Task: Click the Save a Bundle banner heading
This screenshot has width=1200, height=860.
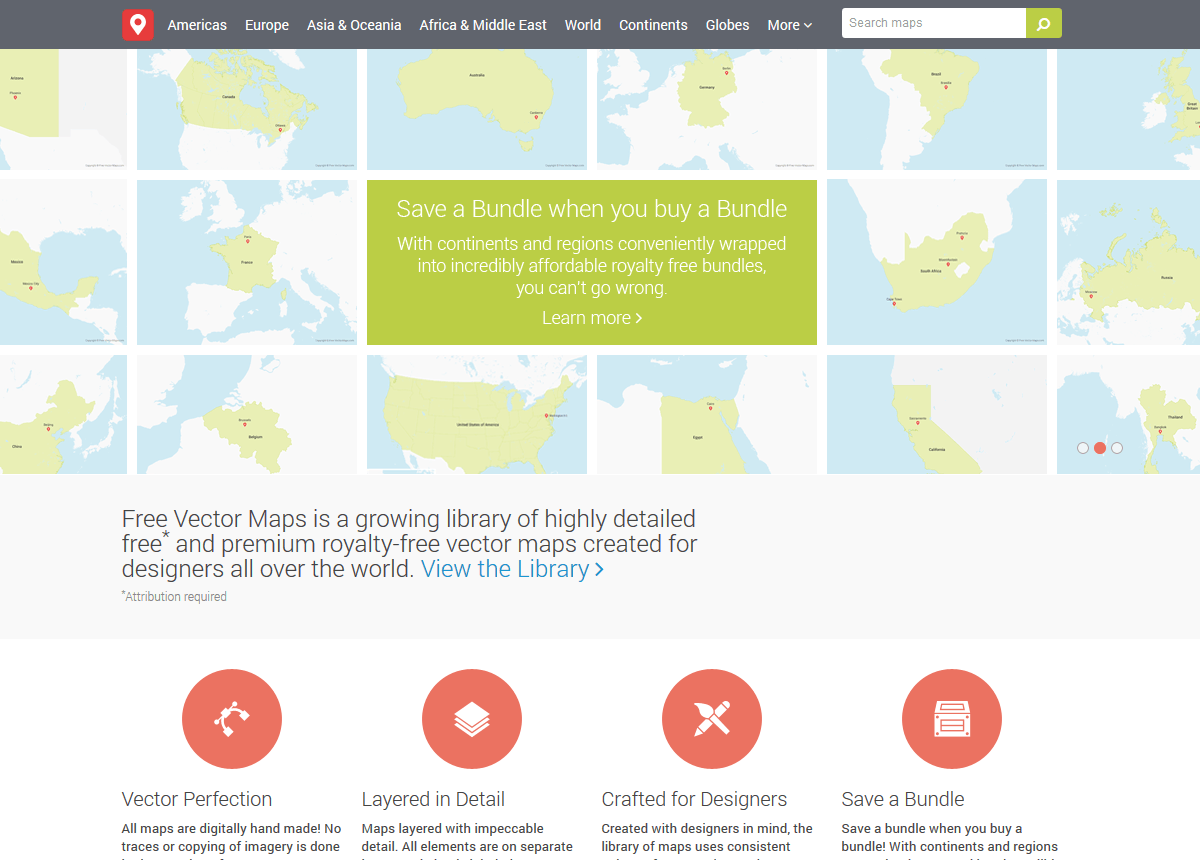Action: (592, 208)
